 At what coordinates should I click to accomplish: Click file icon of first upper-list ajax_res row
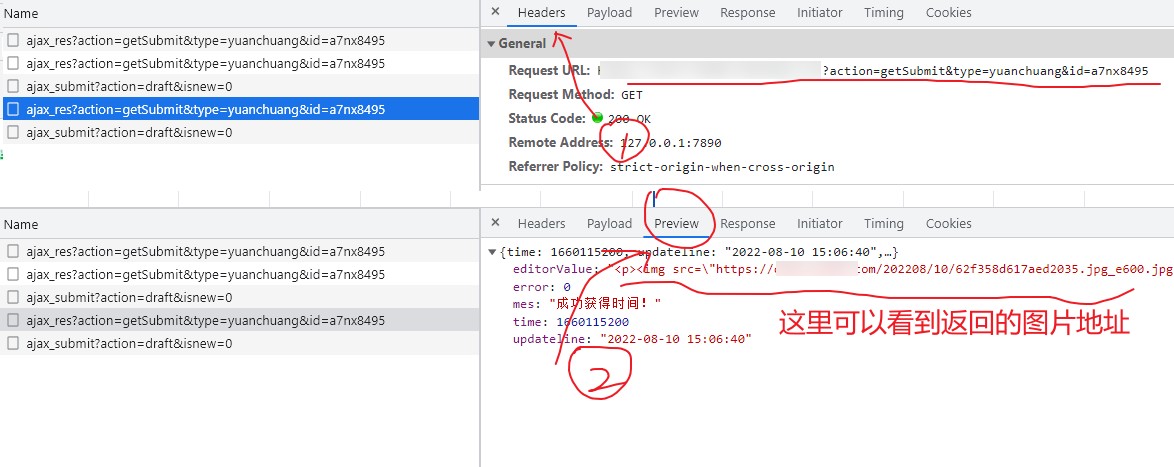coord(13,41)
